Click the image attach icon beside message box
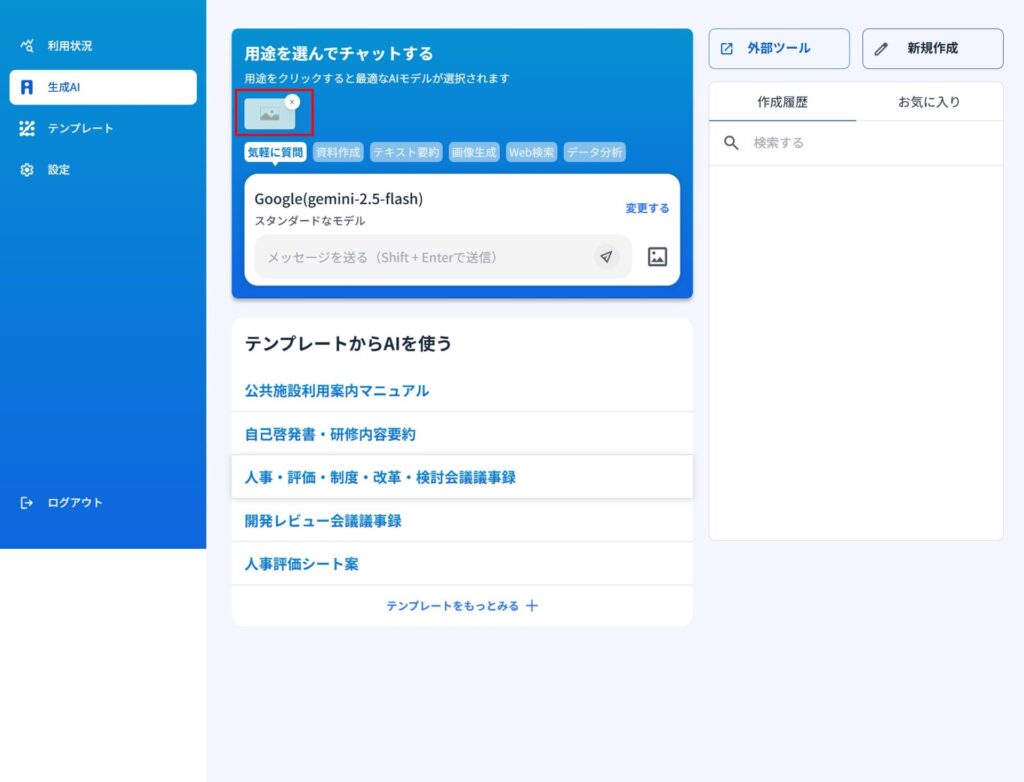1024x782 pixels. click(x=657, y=257)
